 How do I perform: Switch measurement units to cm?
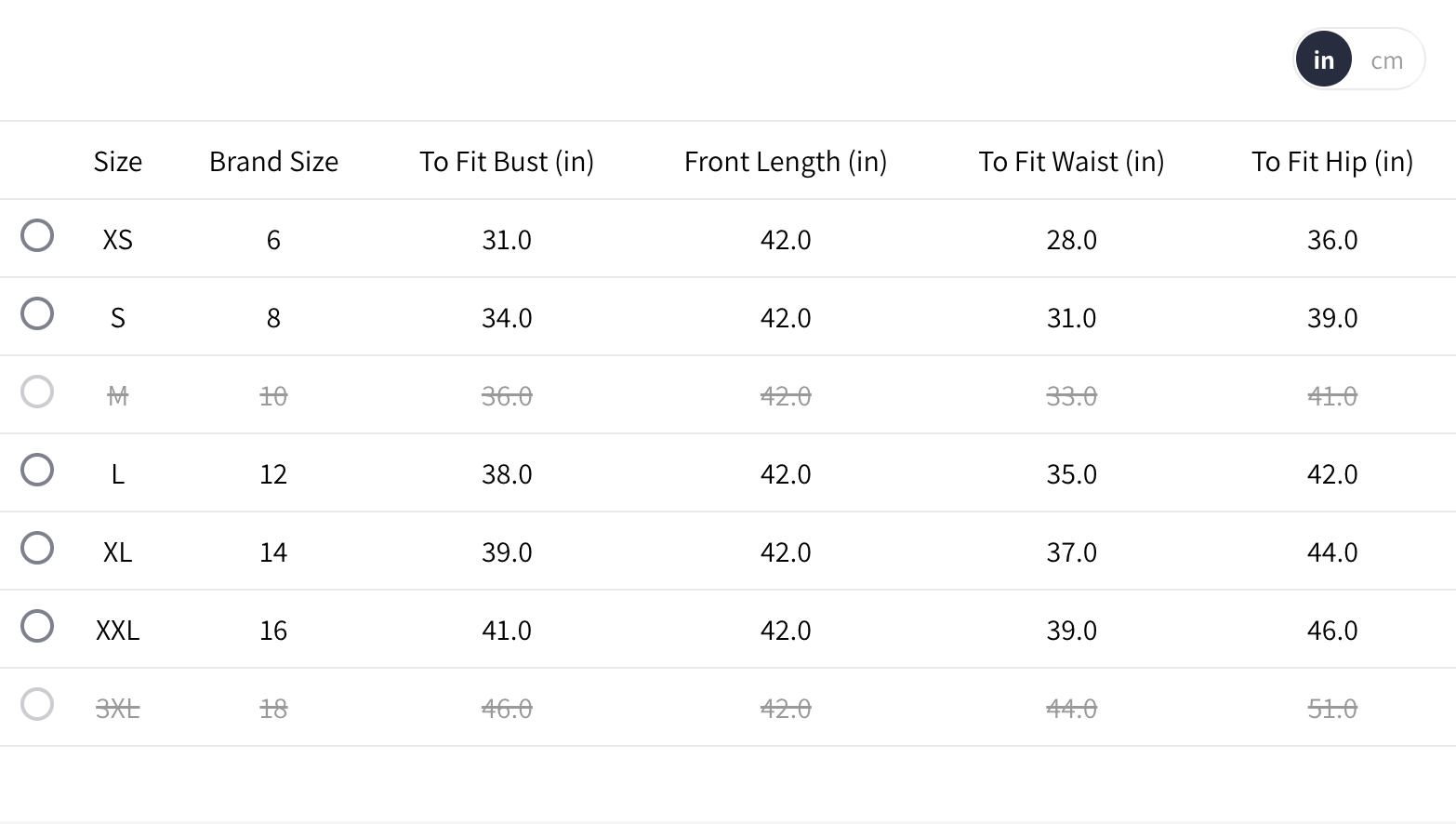(1386, 60)
